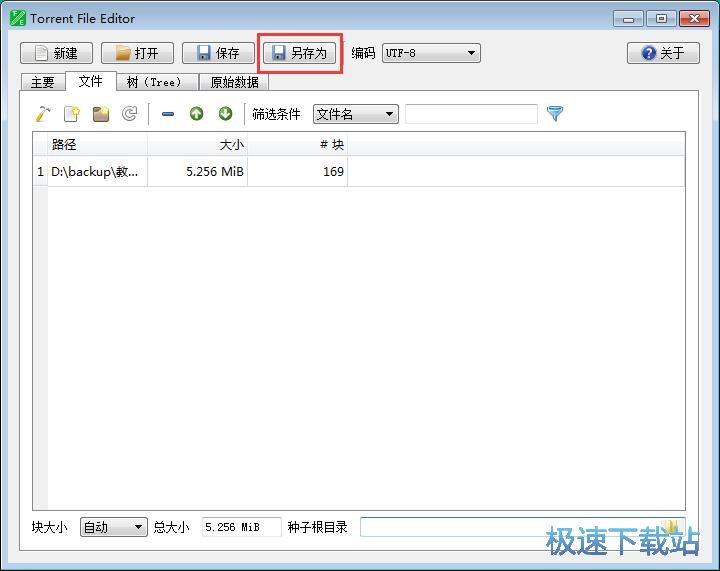Click the blue filter funnel icon

[555, 114]
